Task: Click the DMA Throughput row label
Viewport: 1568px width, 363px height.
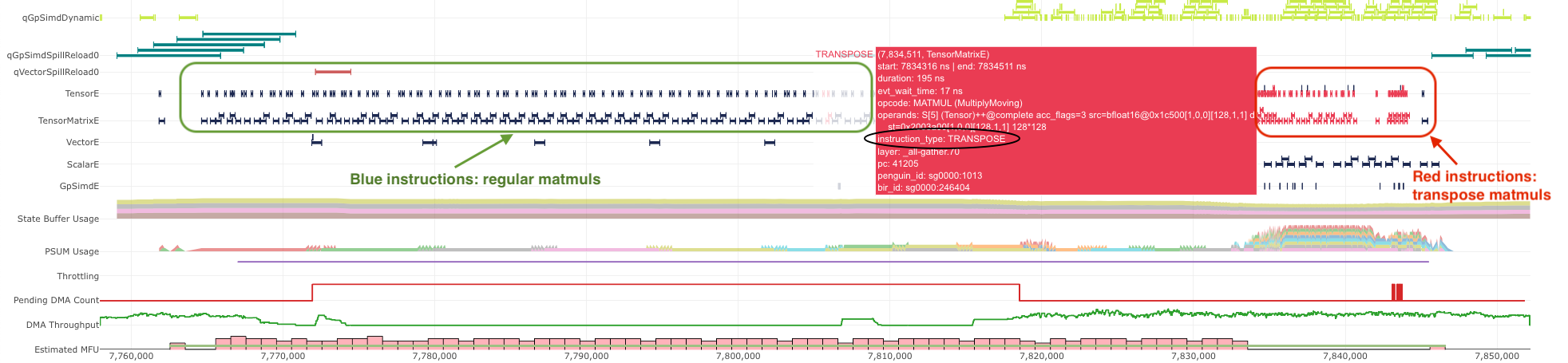Action: 62,325
